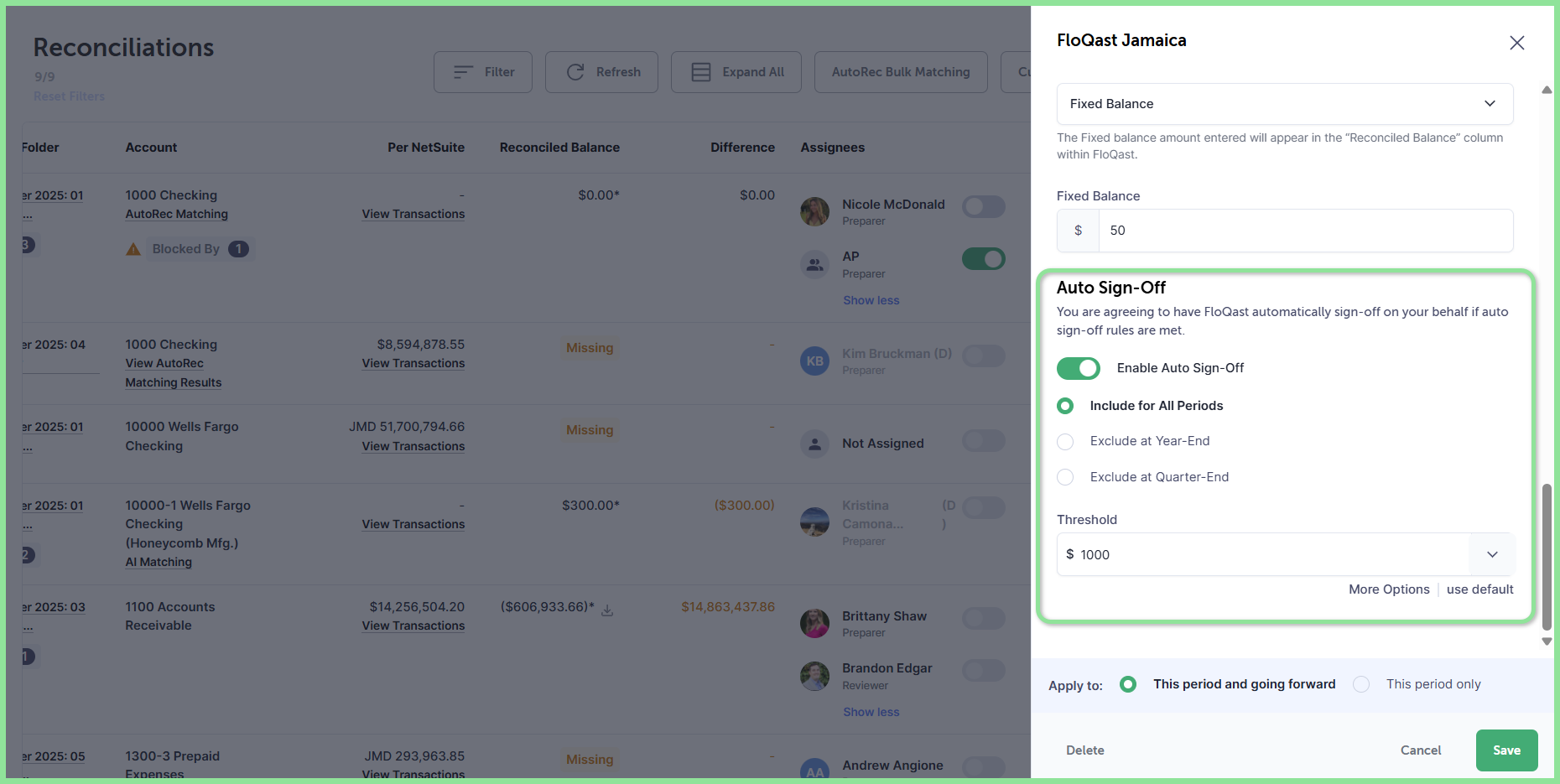This screenshot has height=784, width=1560.
Task: Click the Filter button
Action: point(483,72)
